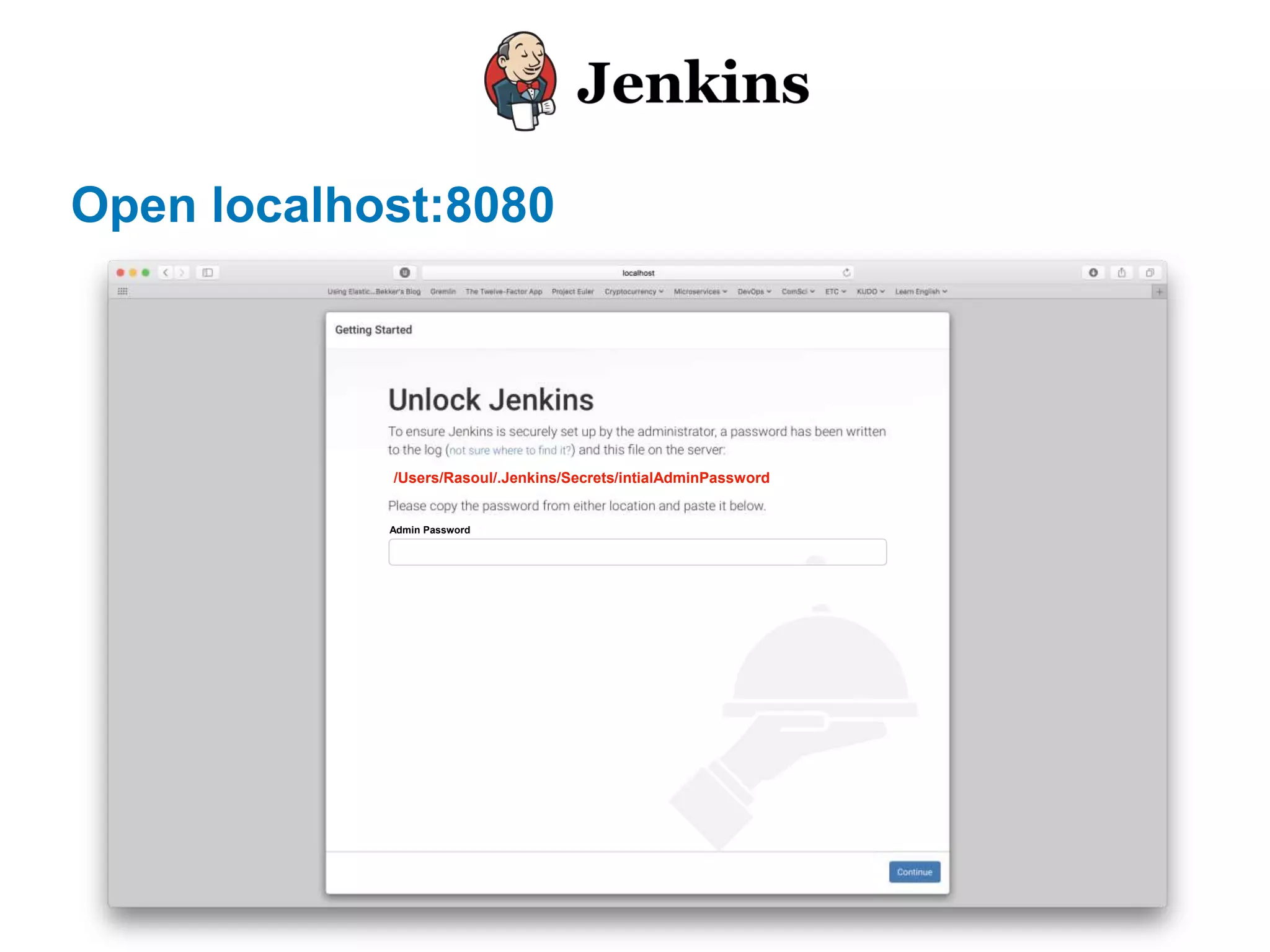Expand the Cryptocurrency bookmarks folder
The width and height of the screenshot is (1270, 952).
pyautogui.click(x=634, y=291)
